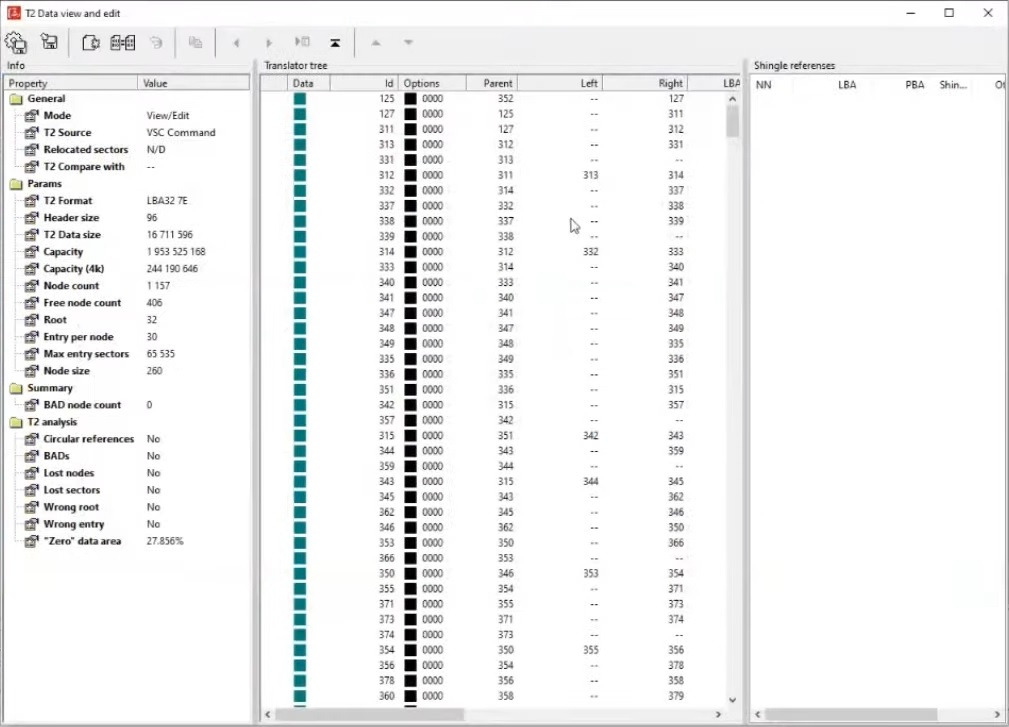The height and width of the screenshot is (727, 1009).
Task: Click the greyed-out copy toolbar icon
Action: (x=195, y=42)
